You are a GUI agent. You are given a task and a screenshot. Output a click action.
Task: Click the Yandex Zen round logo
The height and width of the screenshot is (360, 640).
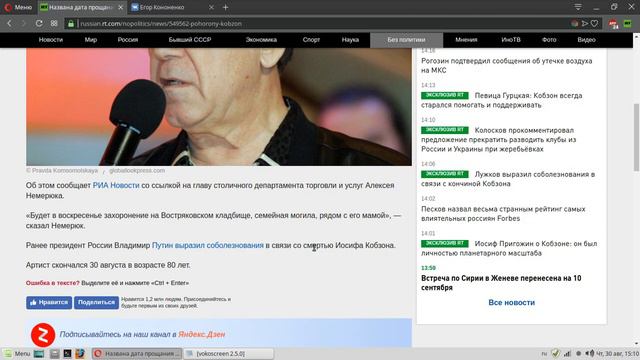pyautogui.click(x=43, y=335)
